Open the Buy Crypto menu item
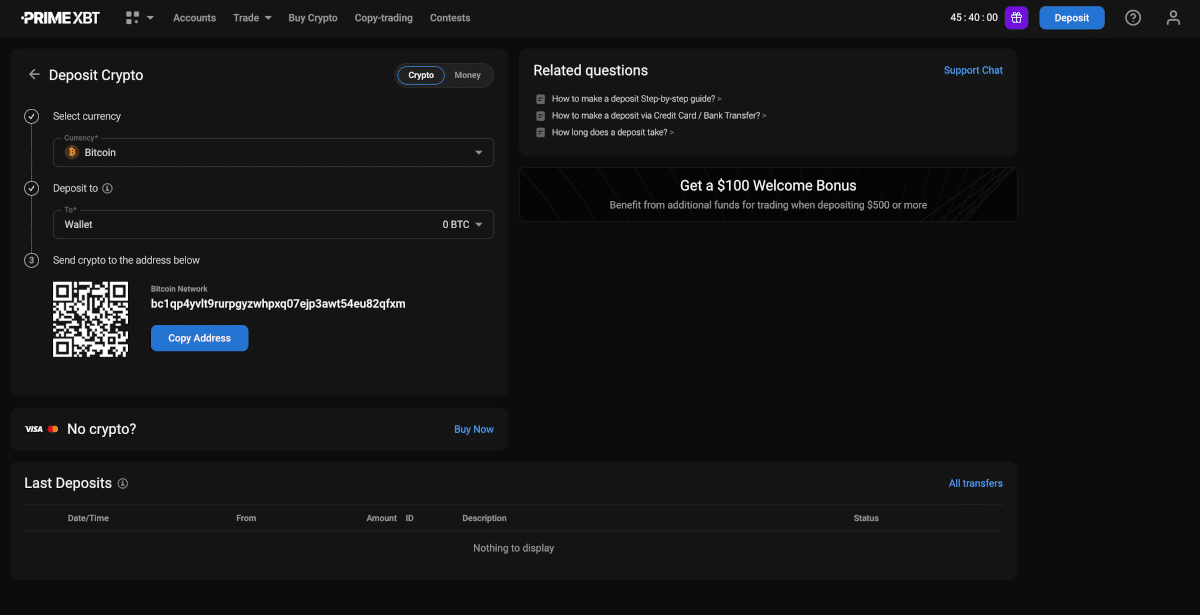This screenshot has width=1200, height=615. click(x=313, y=18)
